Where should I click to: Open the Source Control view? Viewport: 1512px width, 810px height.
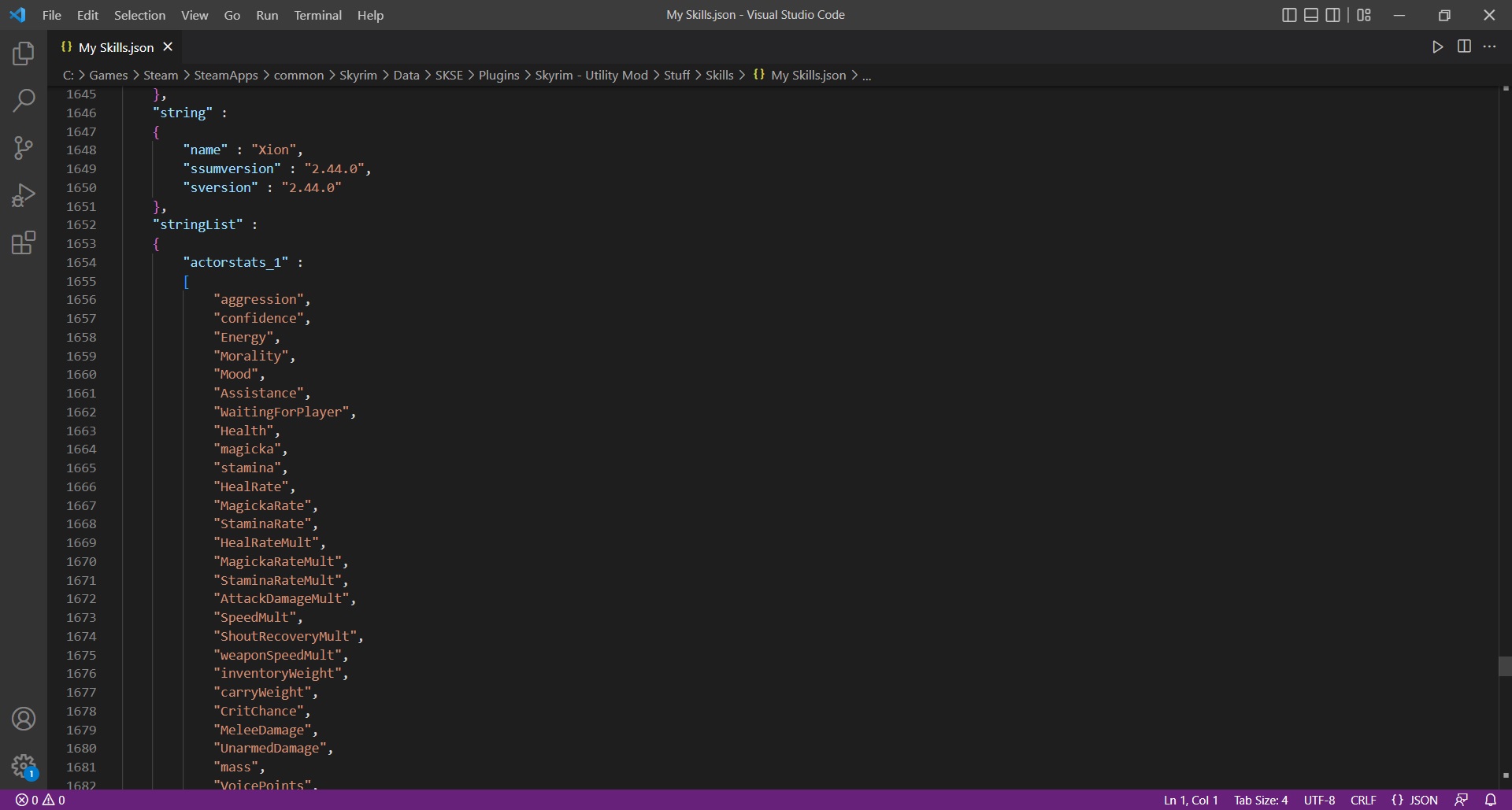(x=24, y=148)
